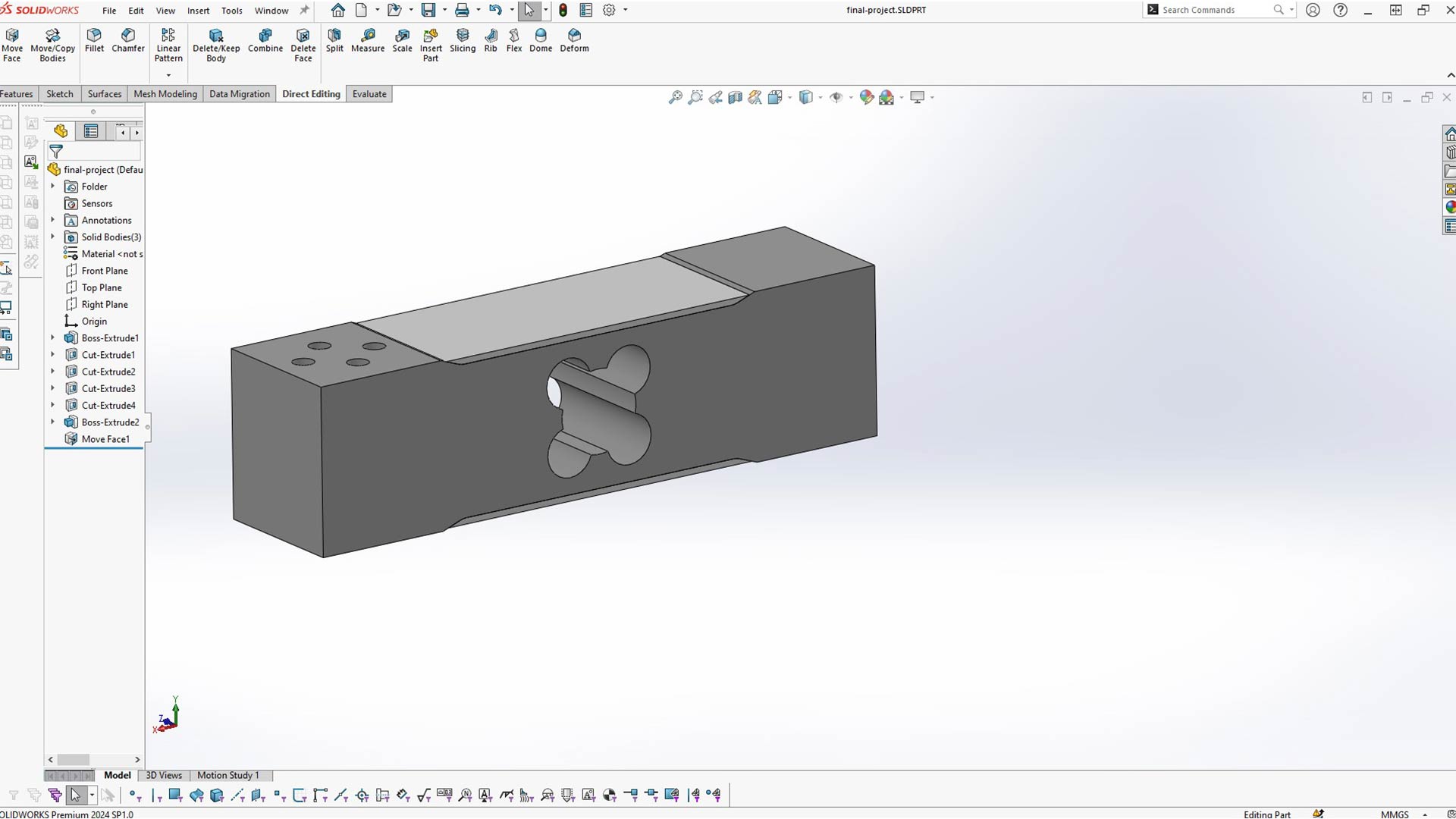Select the Scale tool
Image resolution: width=1456 pixels, height=819 pixels.
402,41
